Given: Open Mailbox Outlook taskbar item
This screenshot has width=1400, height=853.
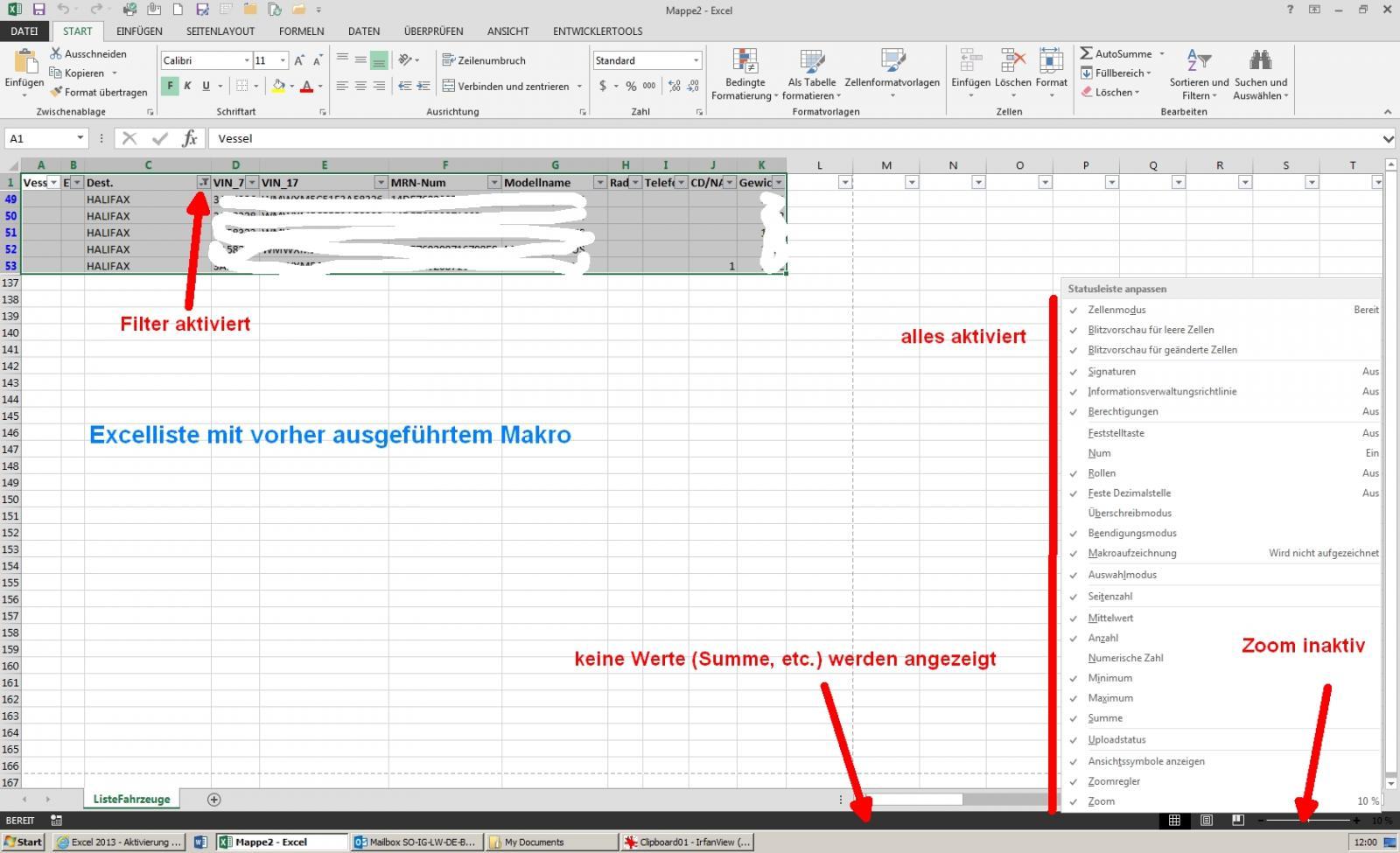Looking at the screenshot, I should click(416, 842).
